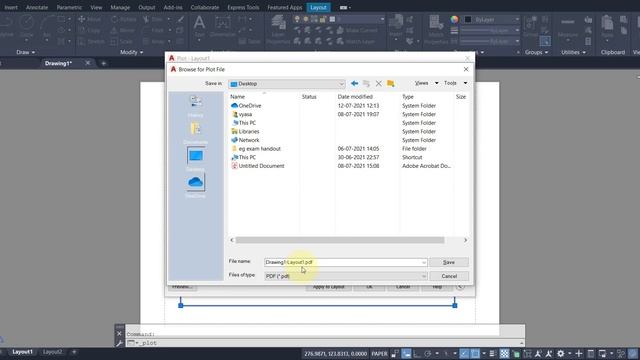The width and height of the screenshot is (640, 360).
Task: Open object color ByLayer swatch dropdown
Action: (x=492, y=19)
